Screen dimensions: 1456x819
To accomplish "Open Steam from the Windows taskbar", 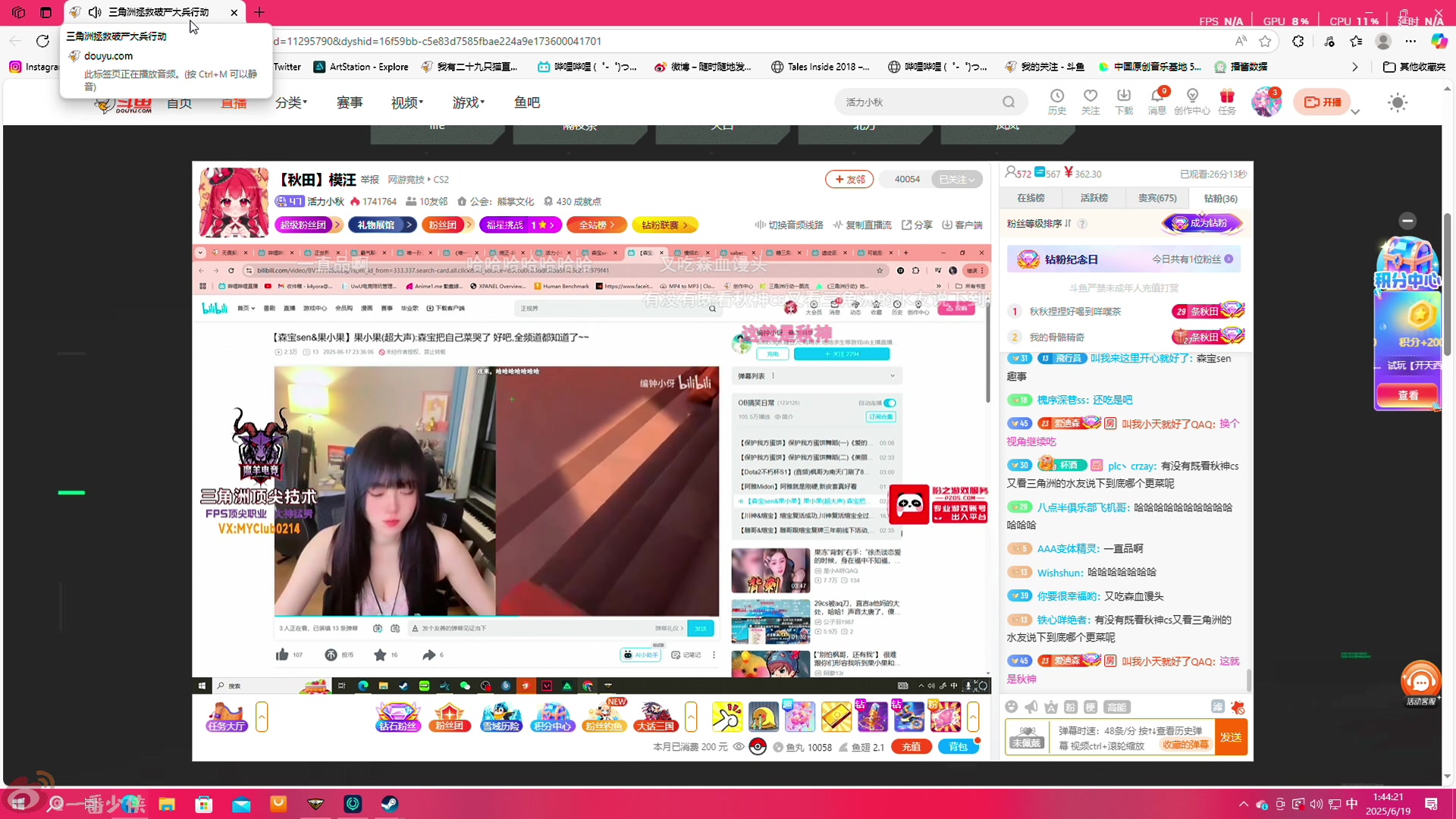I will 390,804.
